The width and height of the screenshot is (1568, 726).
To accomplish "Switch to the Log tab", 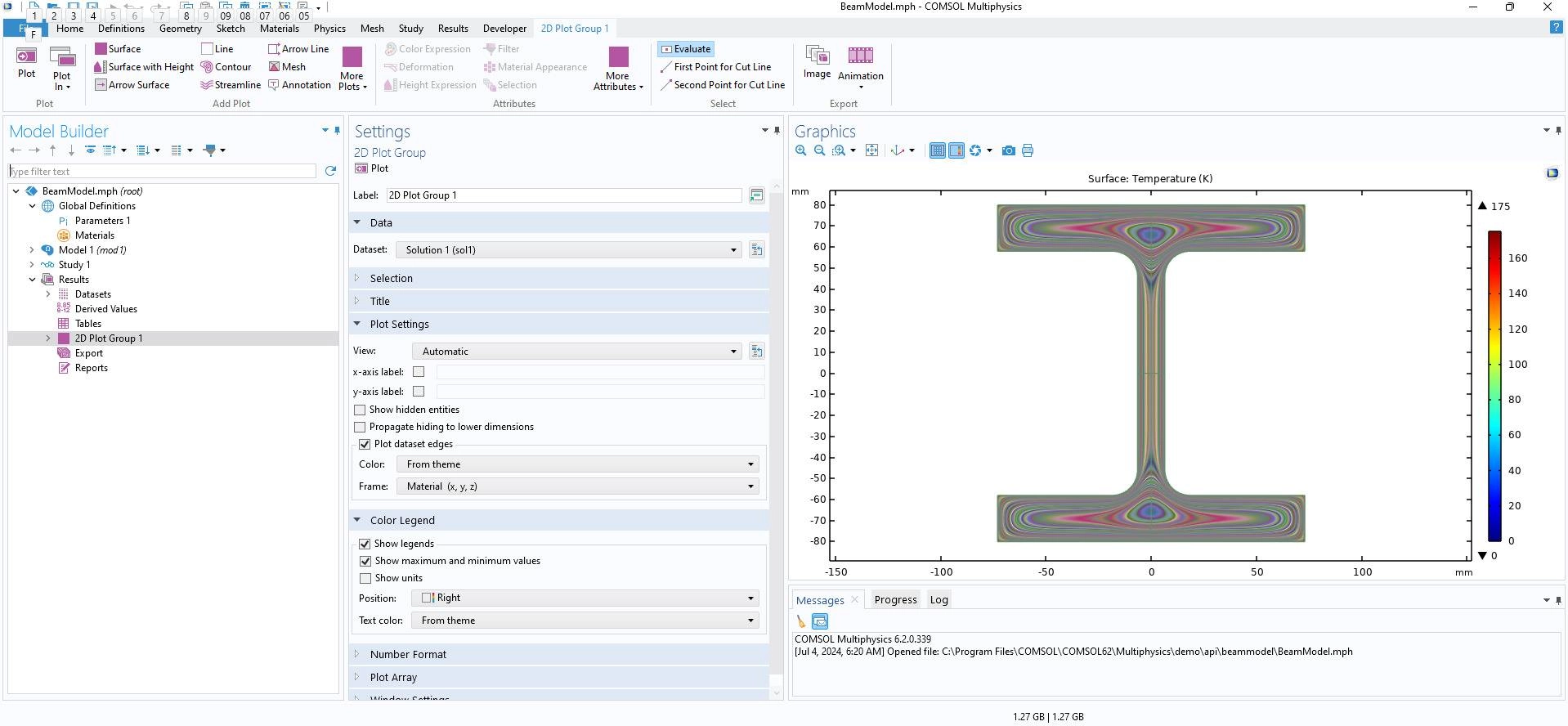I will click(x=939, y=599).
